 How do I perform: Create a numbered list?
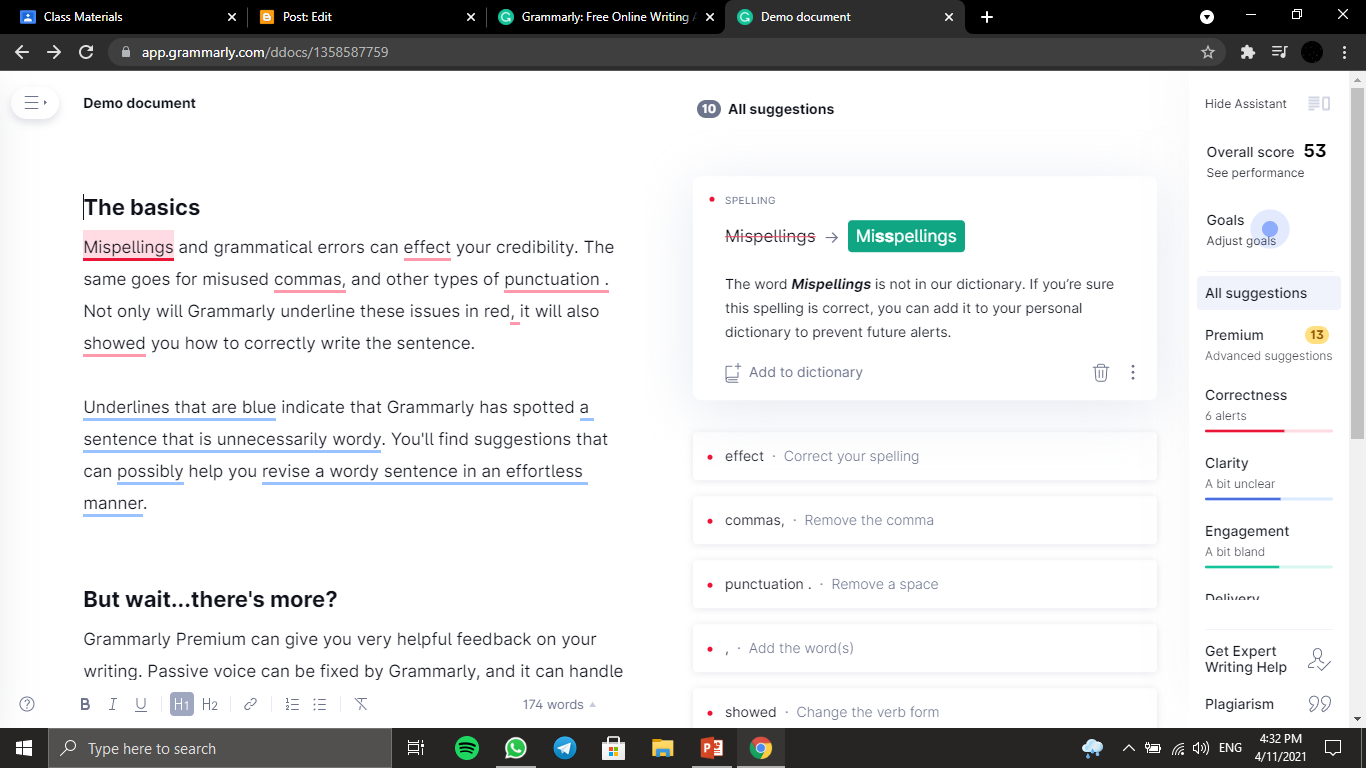[x=292, y=704]
